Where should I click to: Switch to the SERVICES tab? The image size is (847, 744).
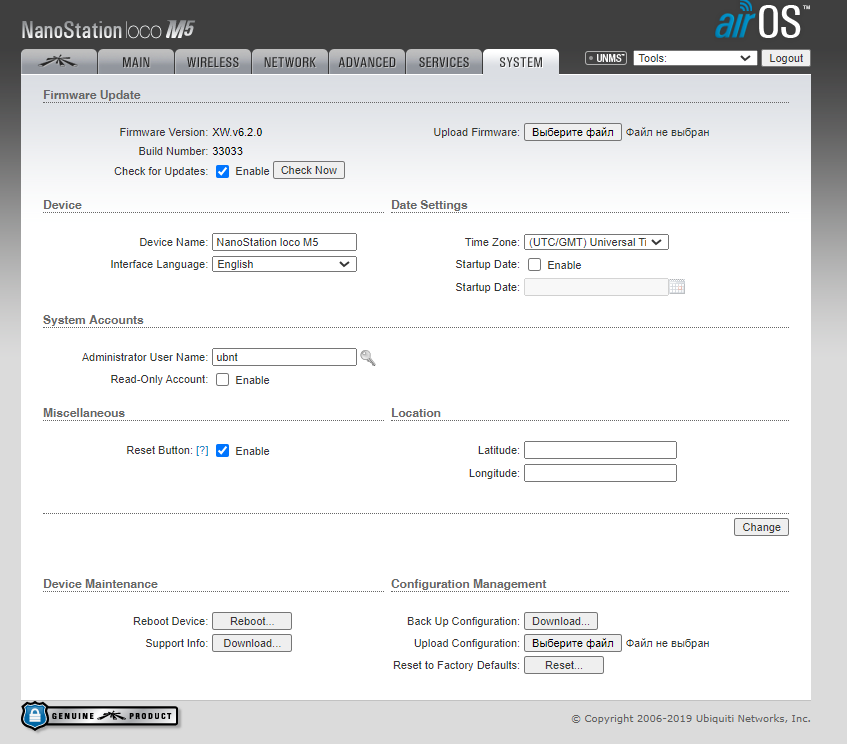click(x=444, y=62)
